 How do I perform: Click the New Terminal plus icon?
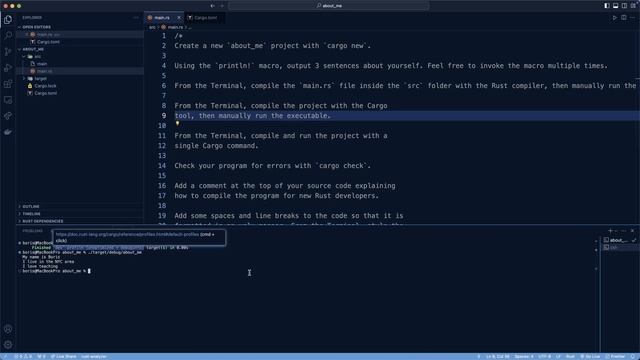(610, 231)
